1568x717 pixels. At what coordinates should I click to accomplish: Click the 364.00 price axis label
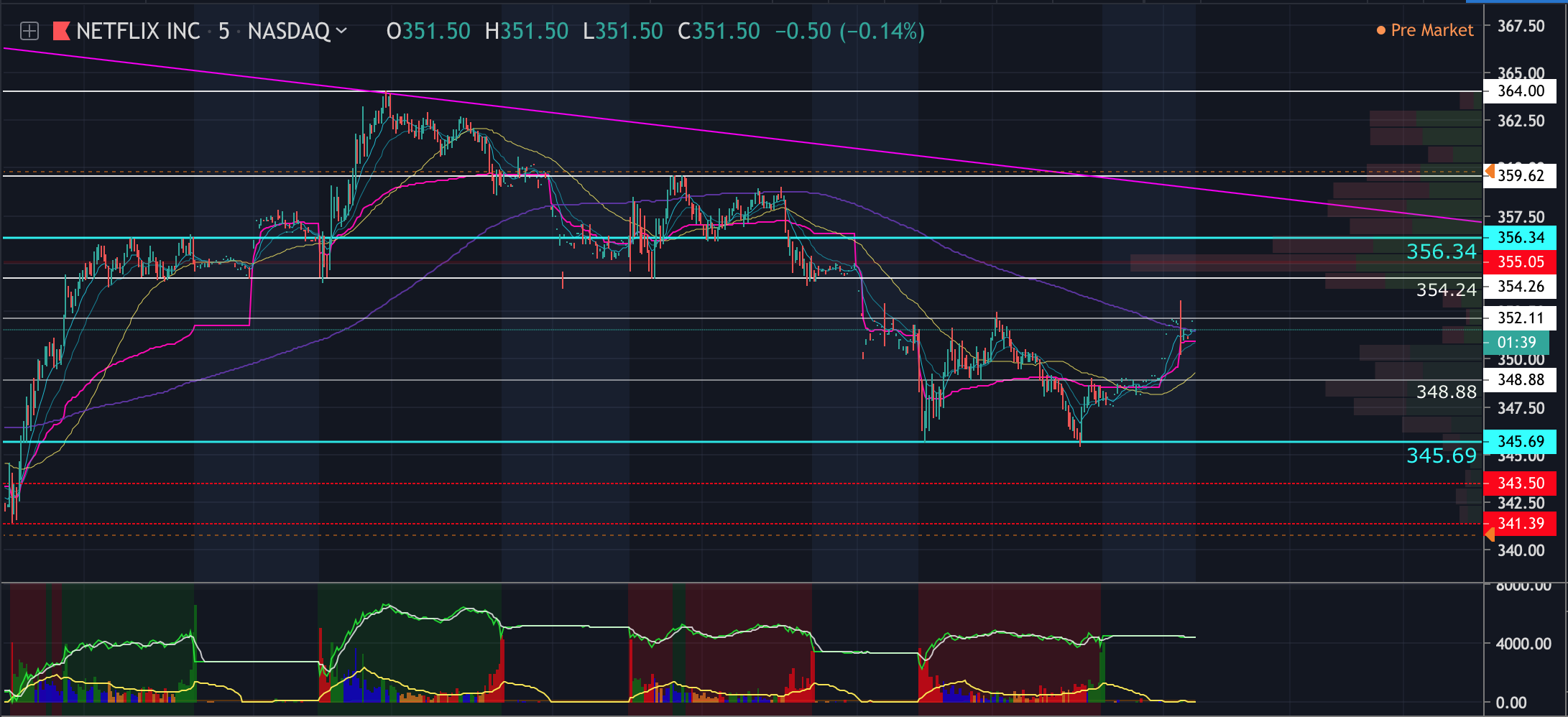point(1520,91)
